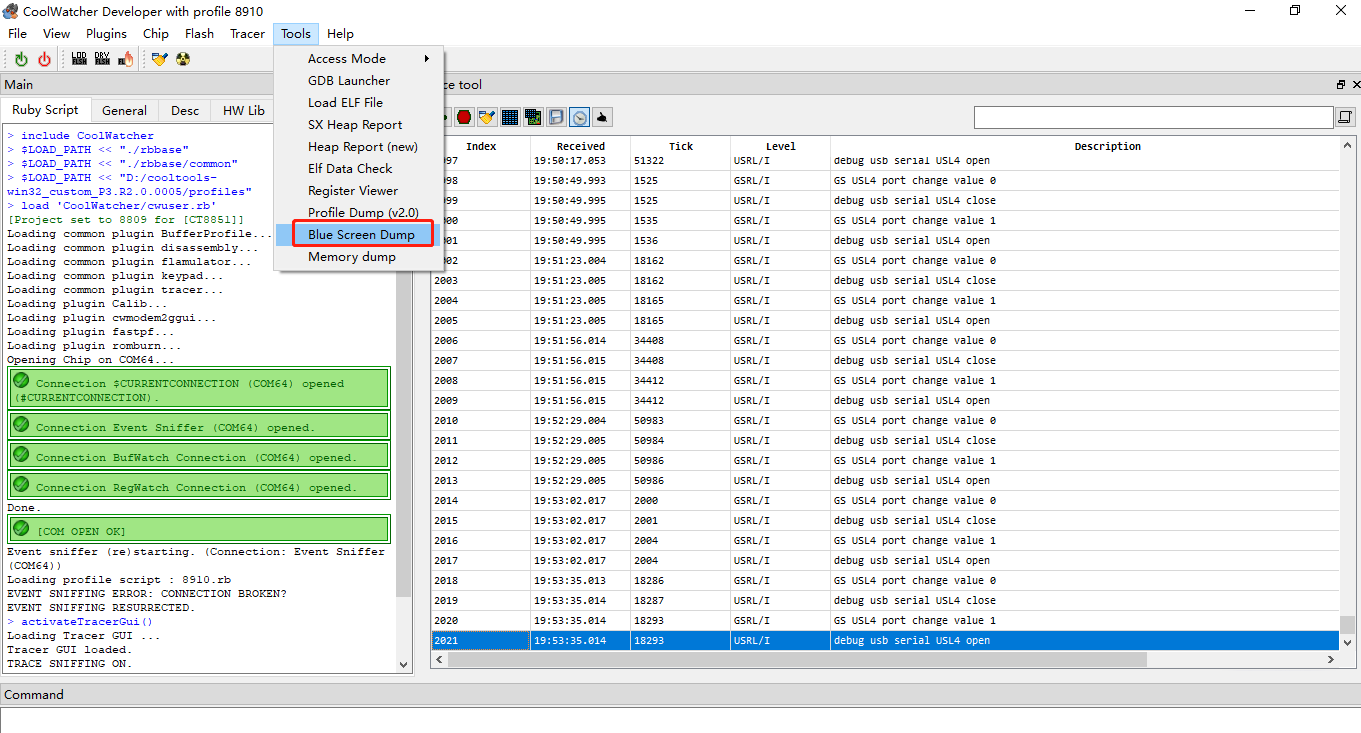Click received time 19:53:02.017 in row 2014
Viewport: 1361px width, 733px height.
point(570,500)
